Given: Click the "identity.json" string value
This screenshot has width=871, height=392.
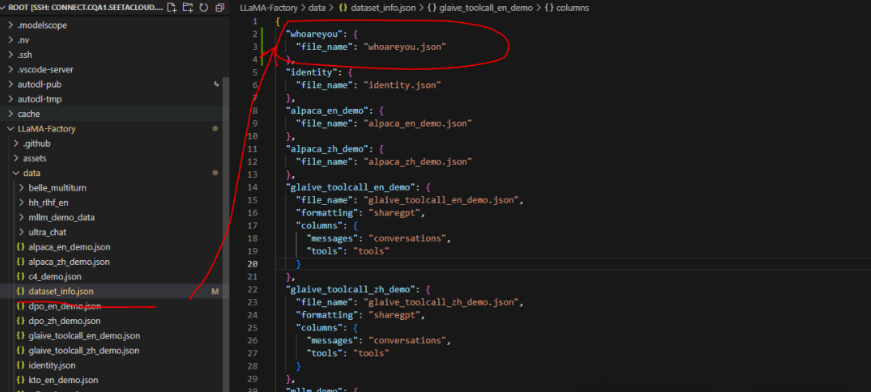Looking at the screenshot, I should (x=403, y=85).
